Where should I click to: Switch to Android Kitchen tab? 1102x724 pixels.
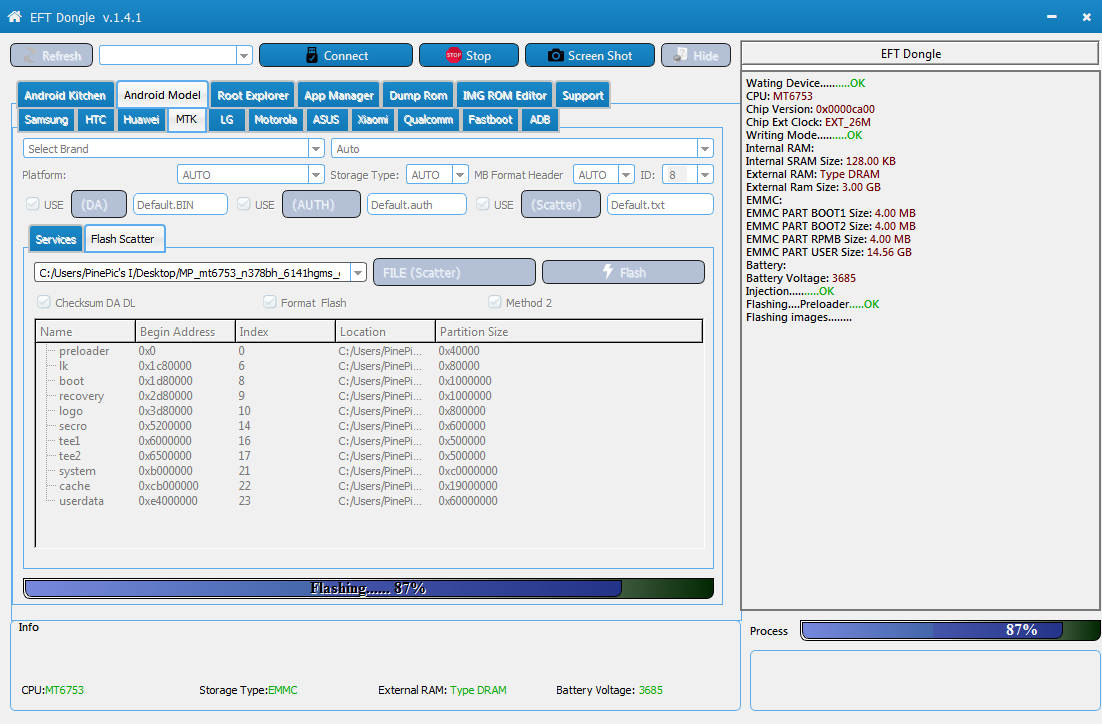(65, 95)
